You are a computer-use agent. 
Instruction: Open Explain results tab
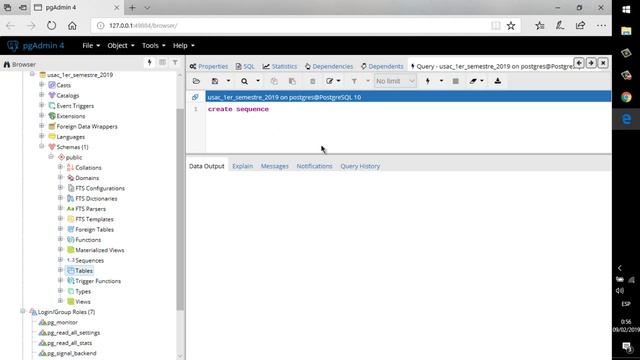click(x=242, y=166)
